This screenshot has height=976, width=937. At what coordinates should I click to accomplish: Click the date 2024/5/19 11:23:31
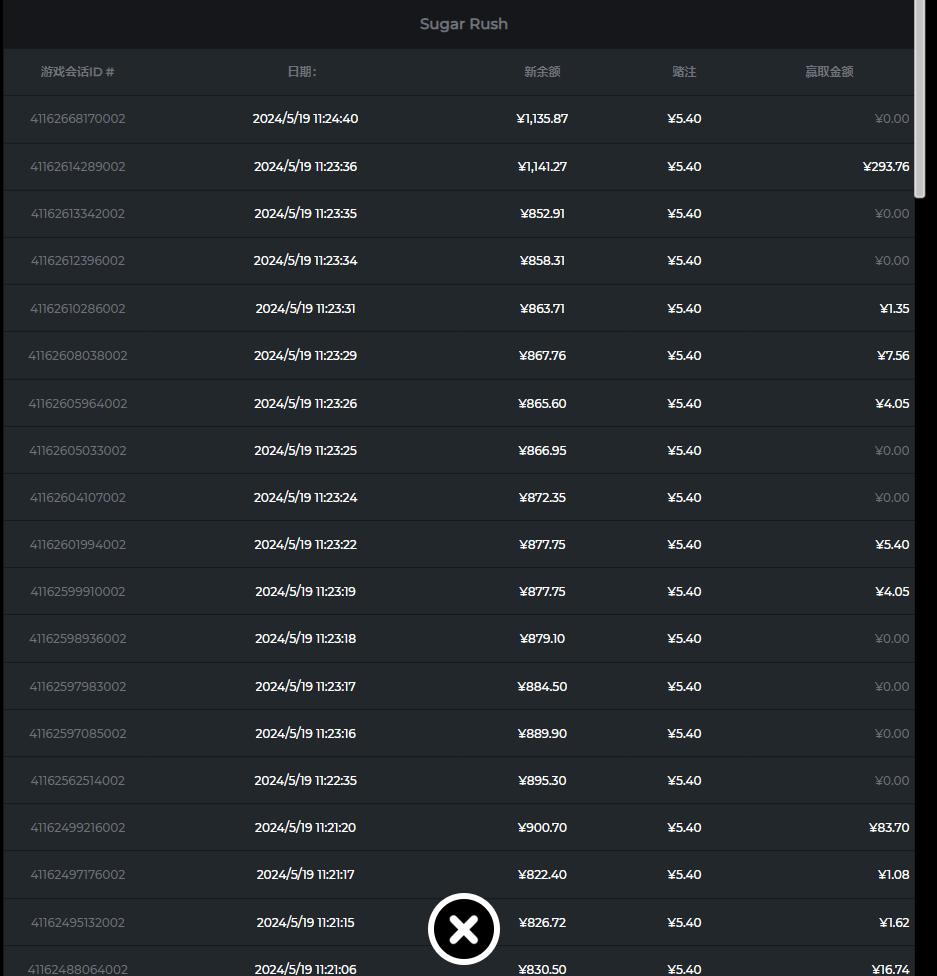pyautogui.click(x=305, y=308)
